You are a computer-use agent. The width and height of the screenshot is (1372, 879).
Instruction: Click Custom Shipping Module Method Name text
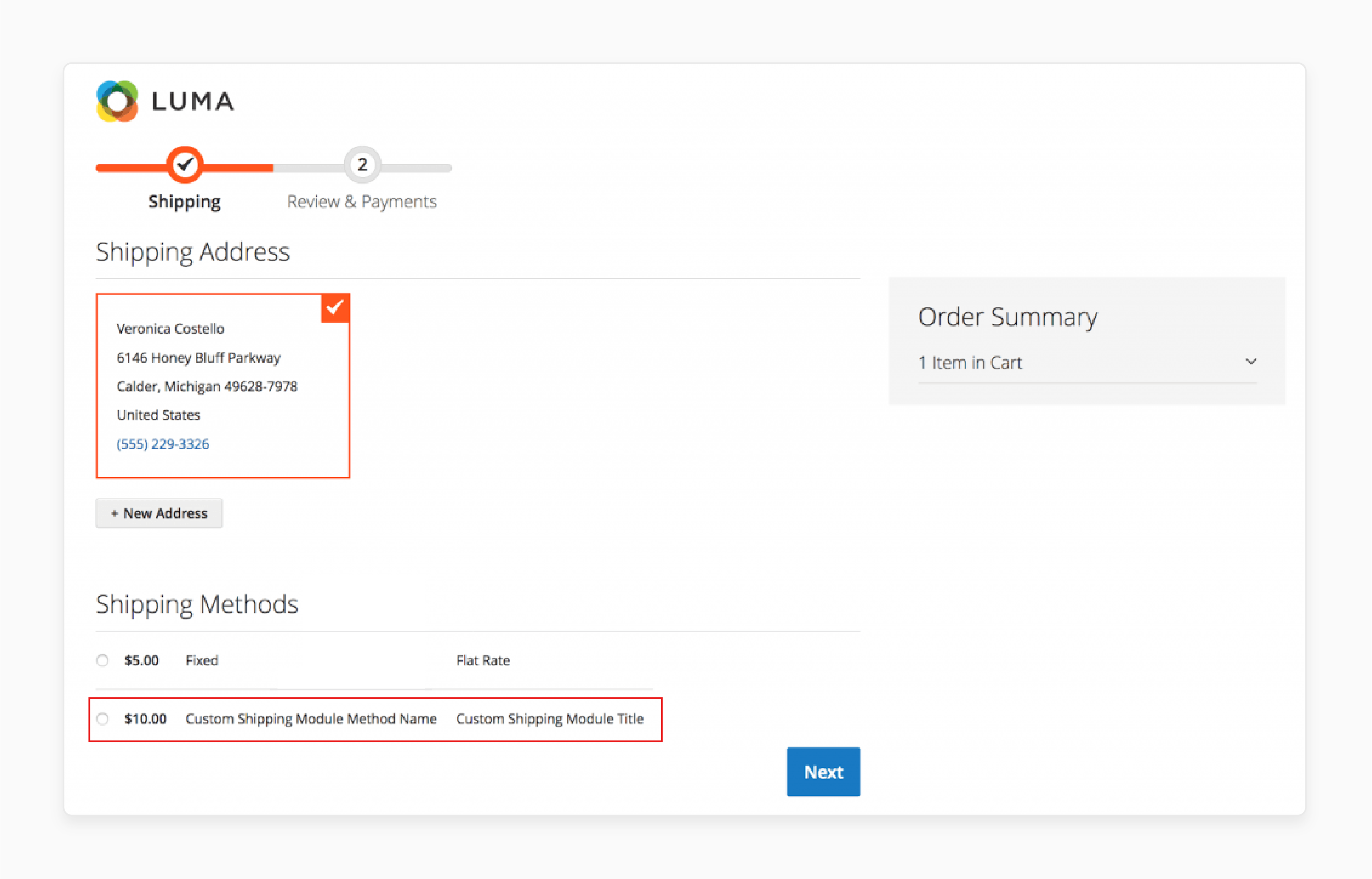311,718
